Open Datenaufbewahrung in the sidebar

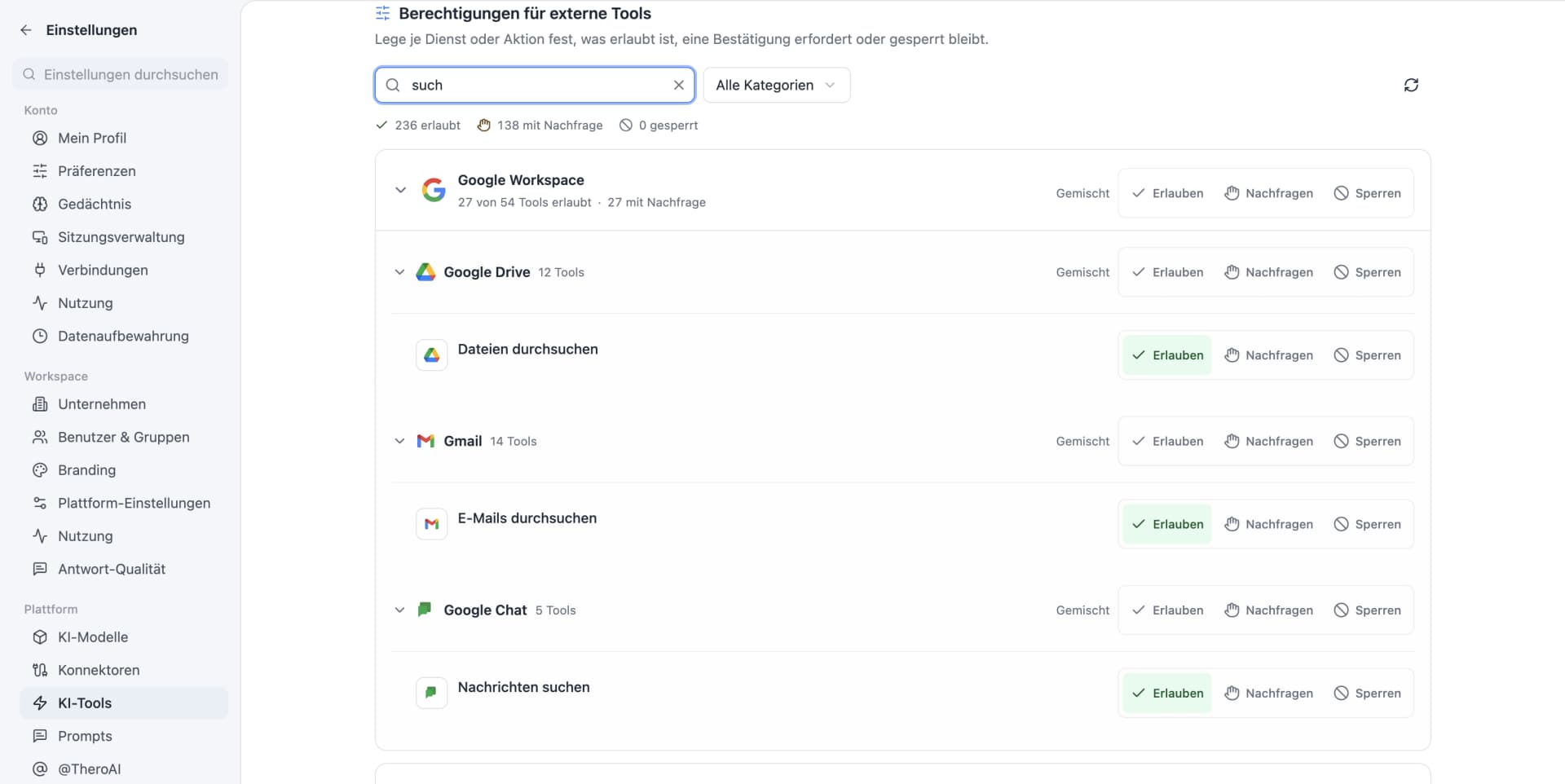(x=124, y=336)
